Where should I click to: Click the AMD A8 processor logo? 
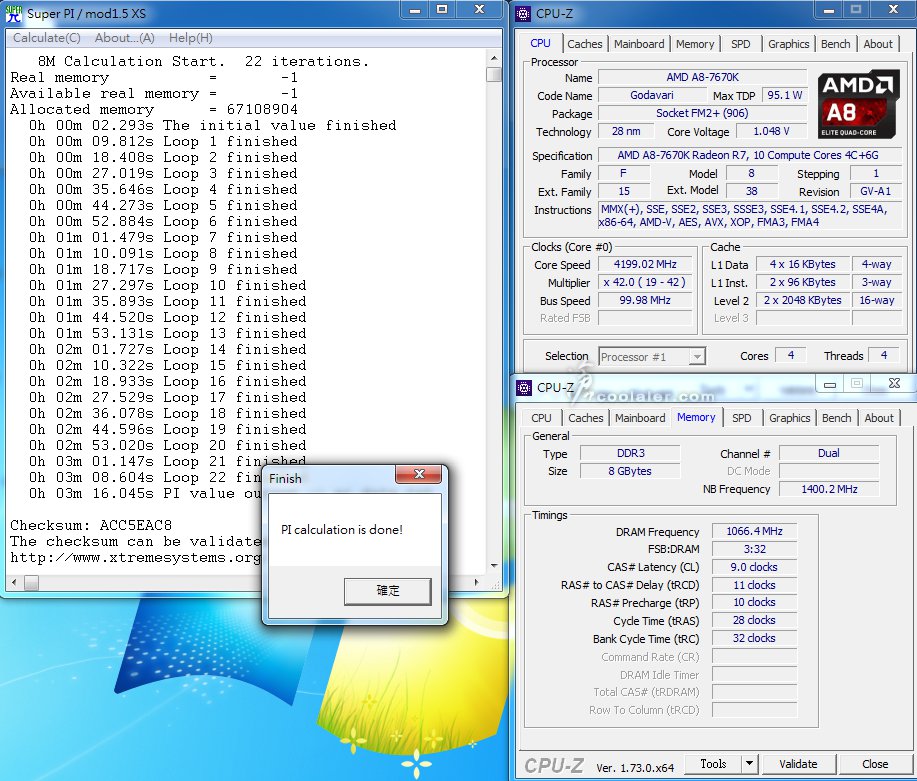857,104
